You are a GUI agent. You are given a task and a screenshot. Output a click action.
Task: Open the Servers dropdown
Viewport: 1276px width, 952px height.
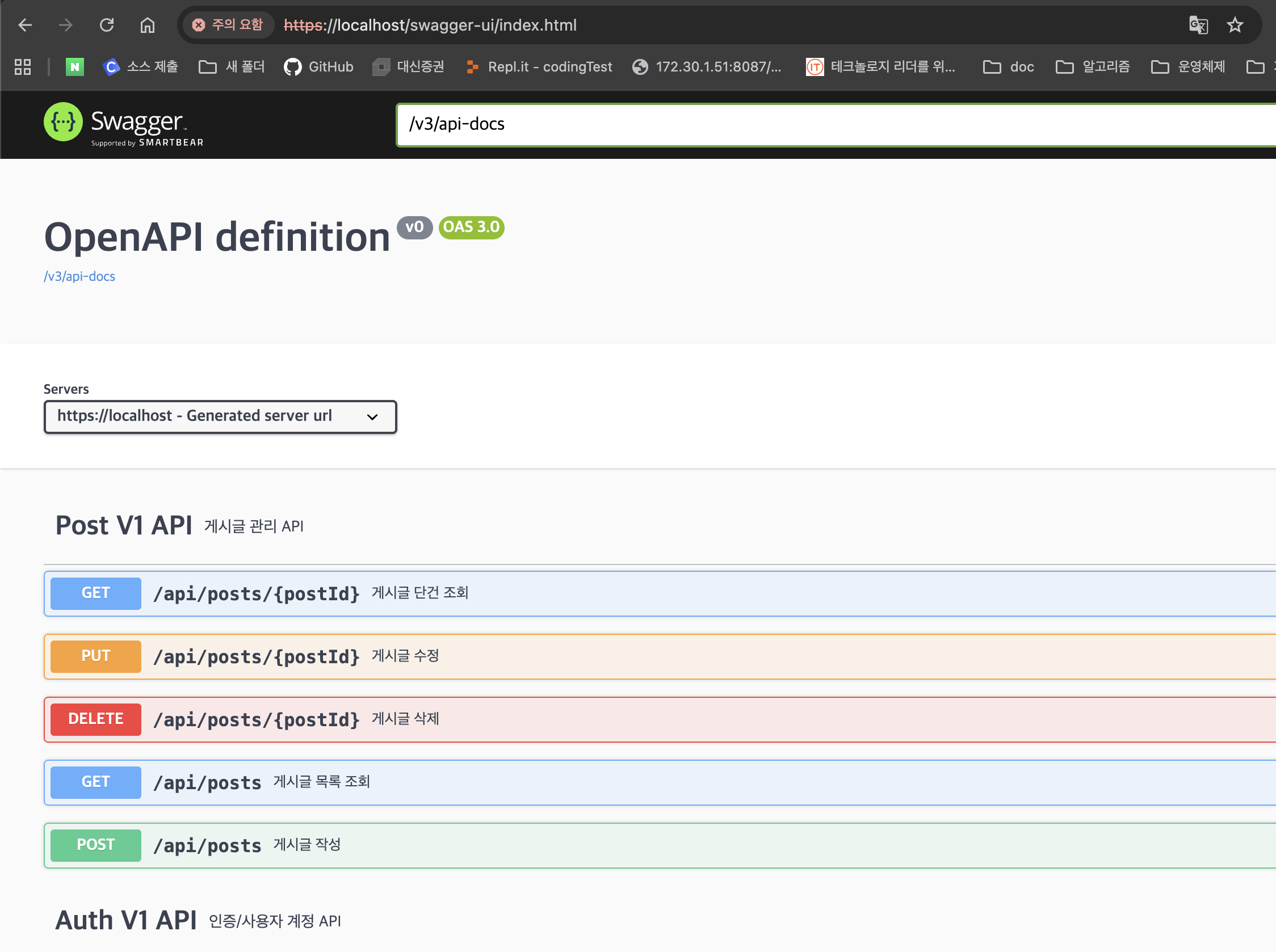(x=220, y=416)
